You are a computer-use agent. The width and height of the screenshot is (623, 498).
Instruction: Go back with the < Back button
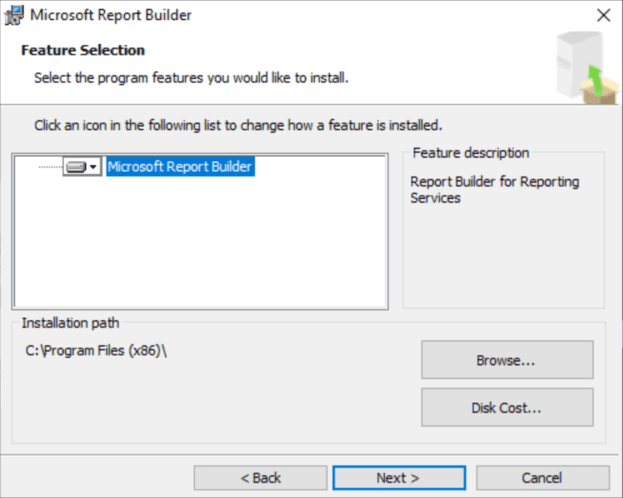click(x=260, y=478)
